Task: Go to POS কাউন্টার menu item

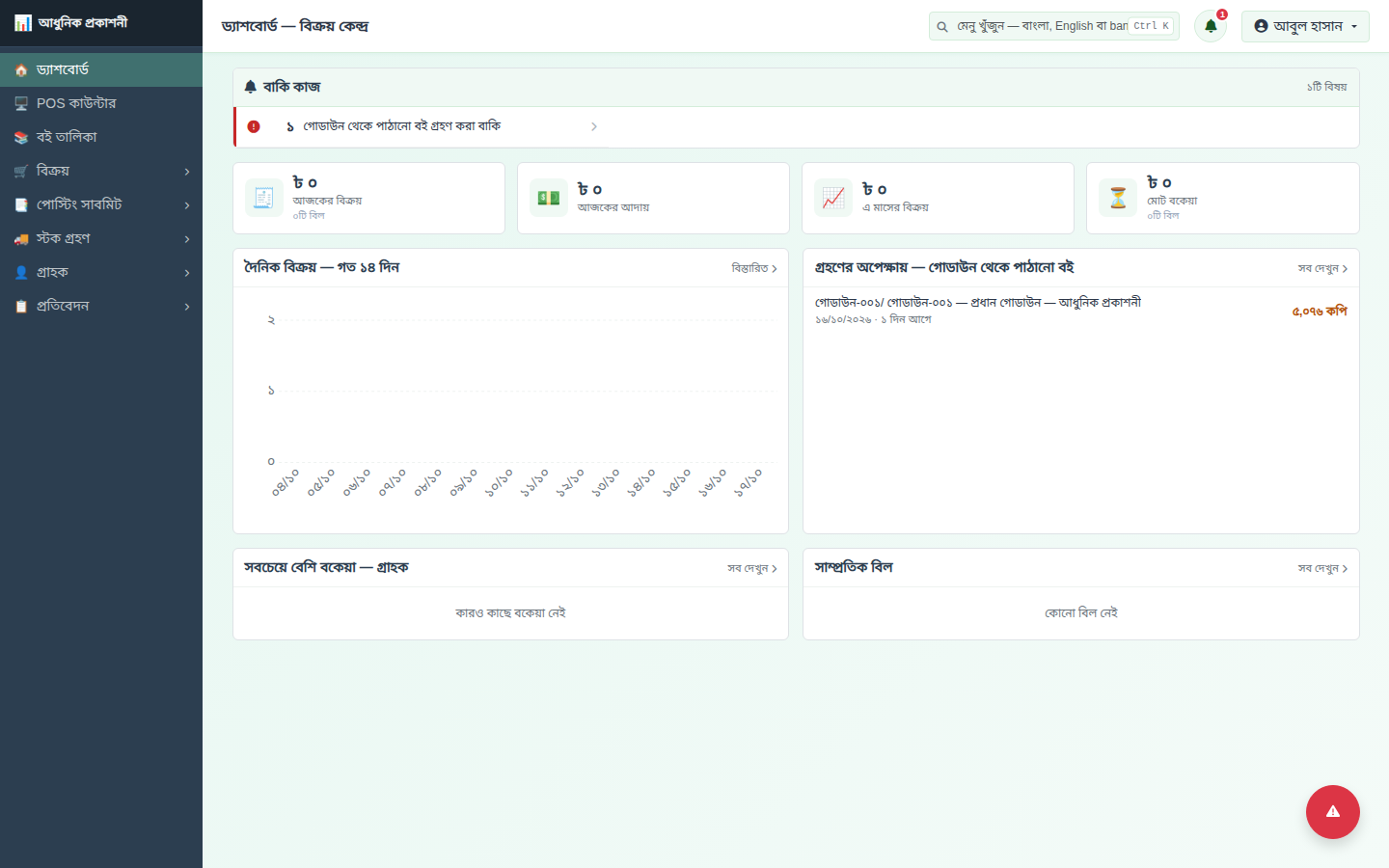Action: [101, 103]
